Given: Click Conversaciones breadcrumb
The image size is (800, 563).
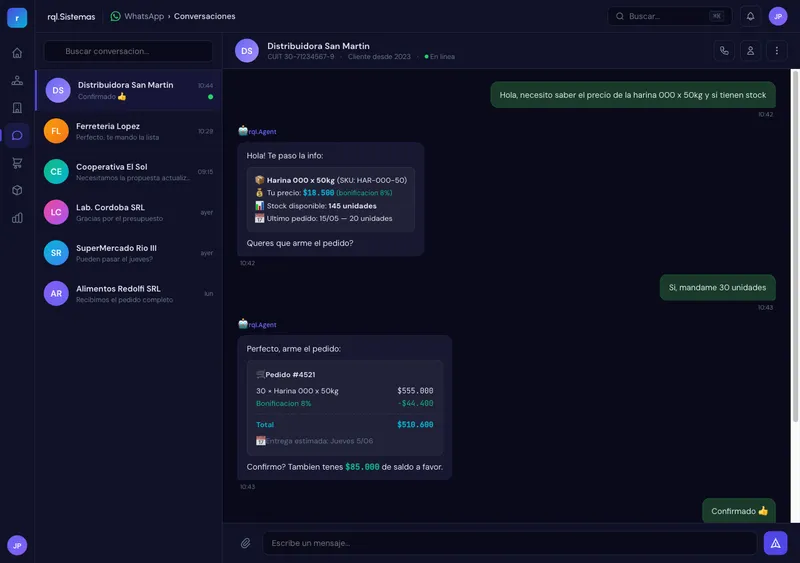Looking at the screenshot, I should click(205, 16).
